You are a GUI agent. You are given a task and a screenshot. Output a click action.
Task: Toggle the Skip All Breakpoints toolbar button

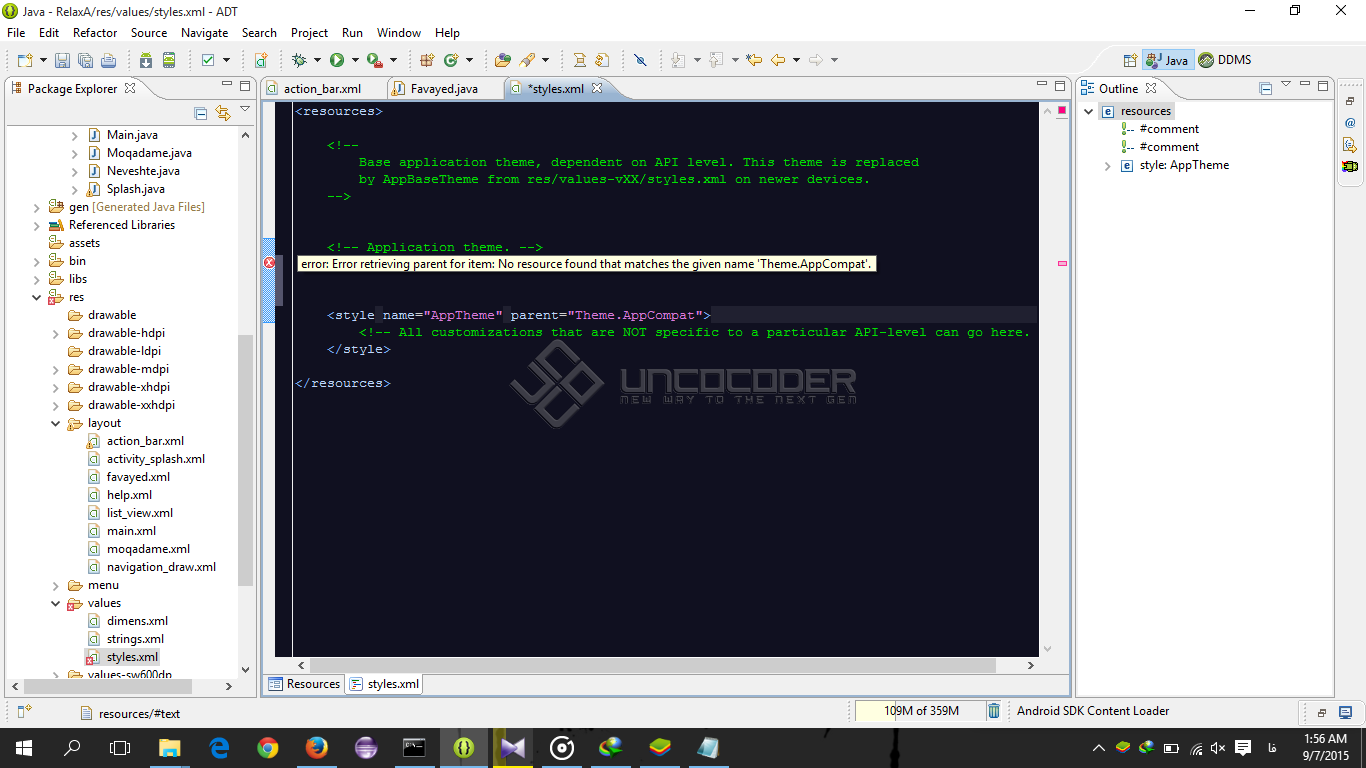pyautogui.click(x=640, y=60)
